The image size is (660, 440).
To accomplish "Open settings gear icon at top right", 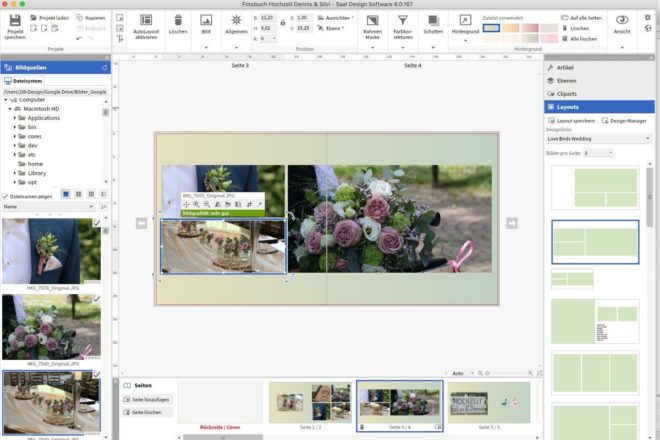I will (647, 18).
